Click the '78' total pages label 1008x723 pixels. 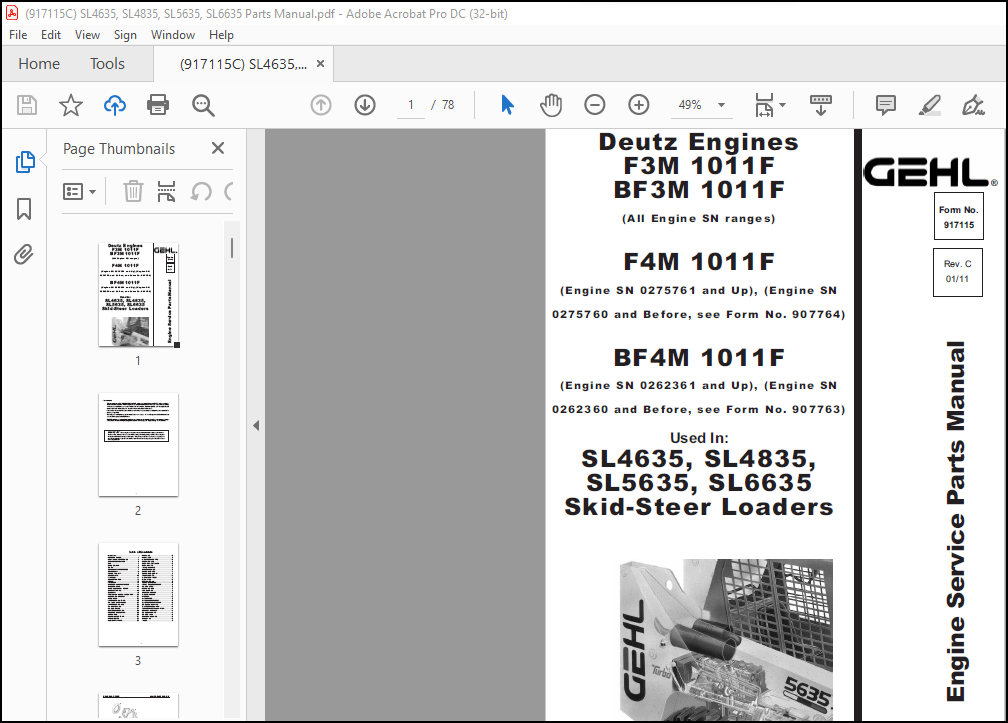448,105
